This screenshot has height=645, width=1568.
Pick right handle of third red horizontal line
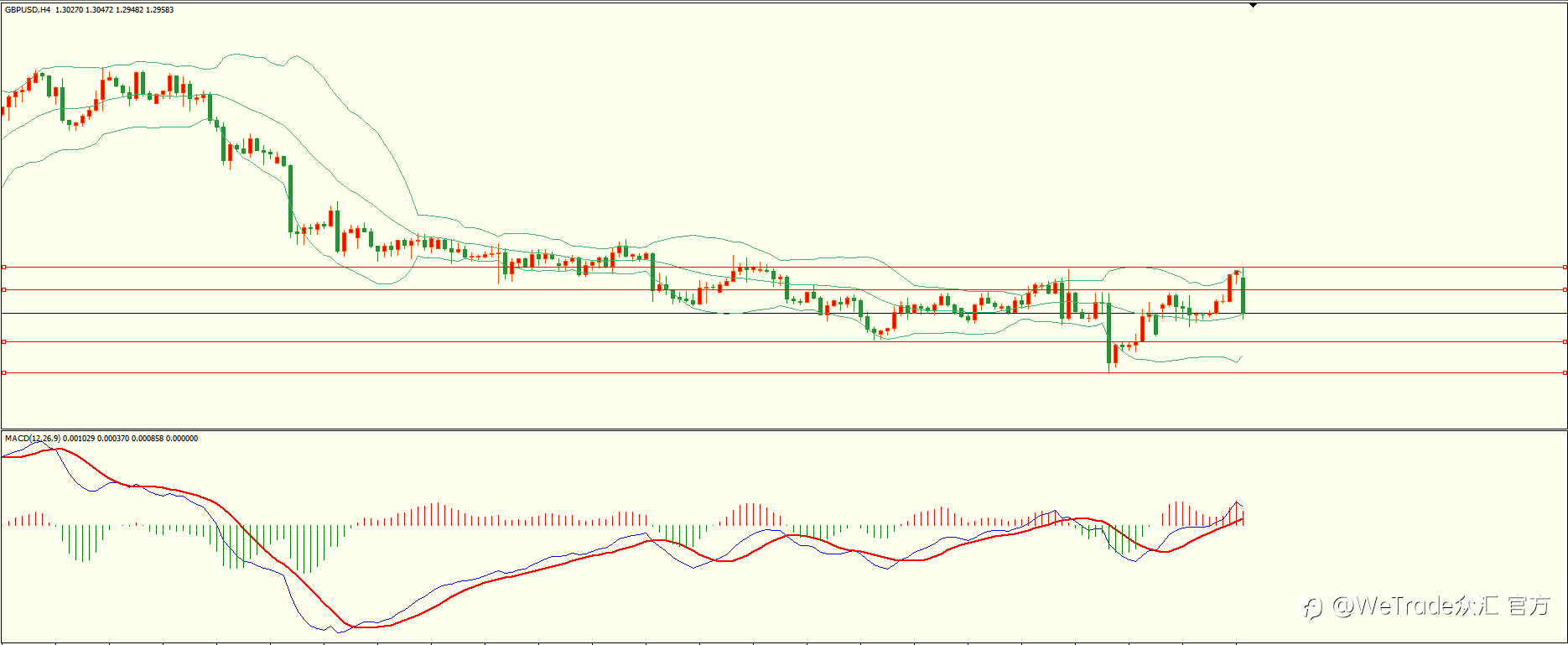(x=1565, y=341)
